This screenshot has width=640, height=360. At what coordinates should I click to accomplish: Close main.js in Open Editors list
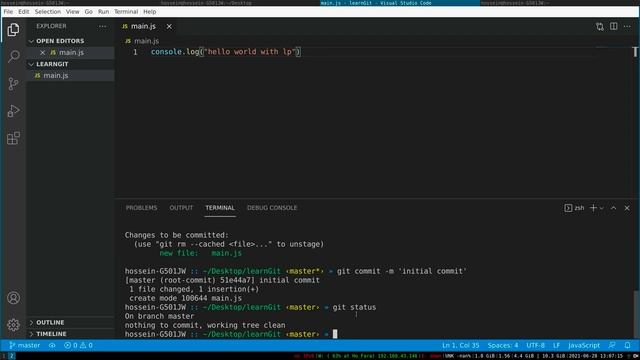tap(42, 53)
